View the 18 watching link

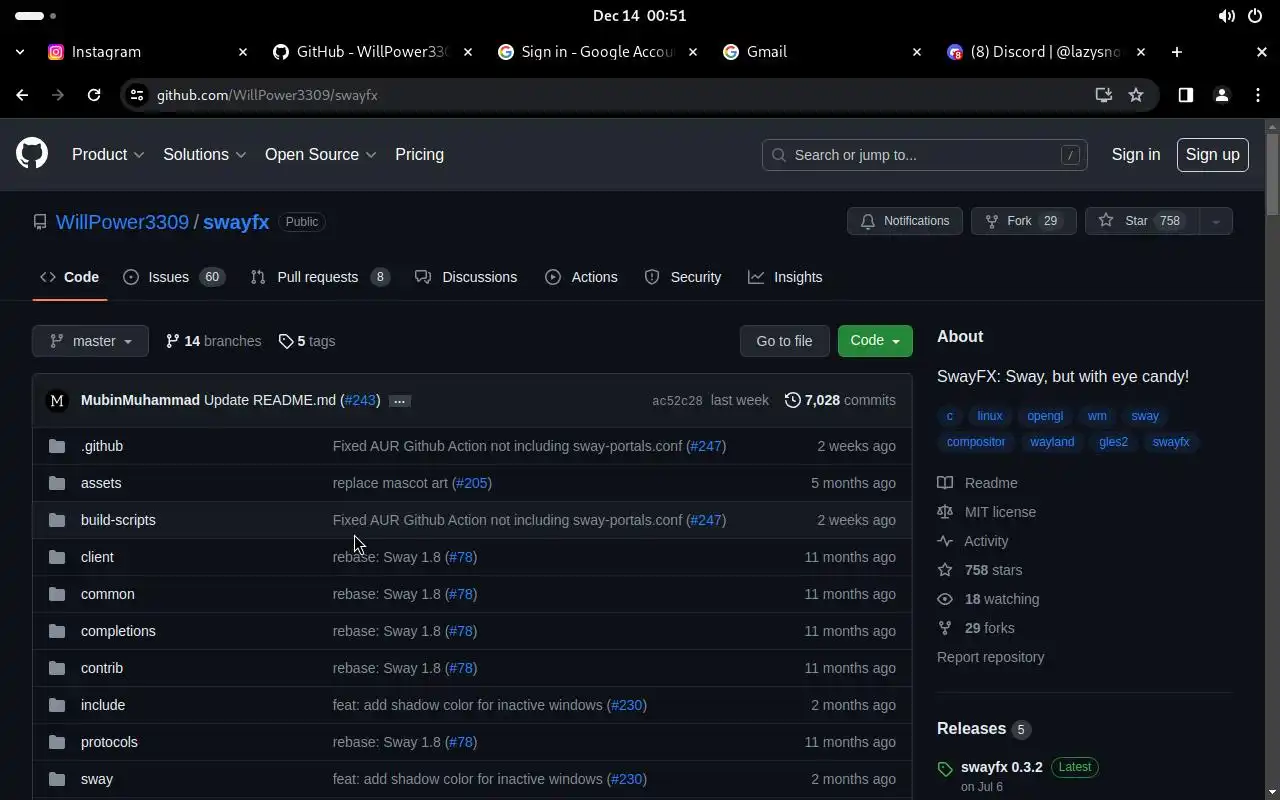pyautogui.click(x=988, y=599)
